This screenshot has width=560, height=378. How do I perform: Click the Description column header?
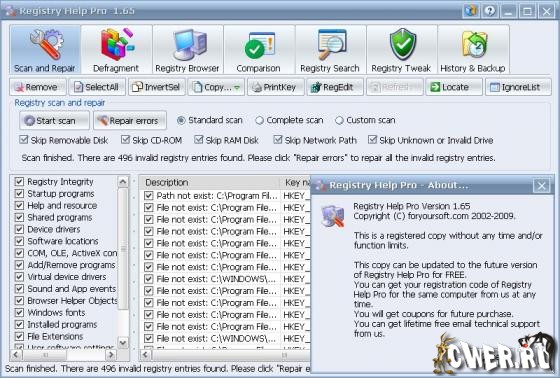[210, 182]
